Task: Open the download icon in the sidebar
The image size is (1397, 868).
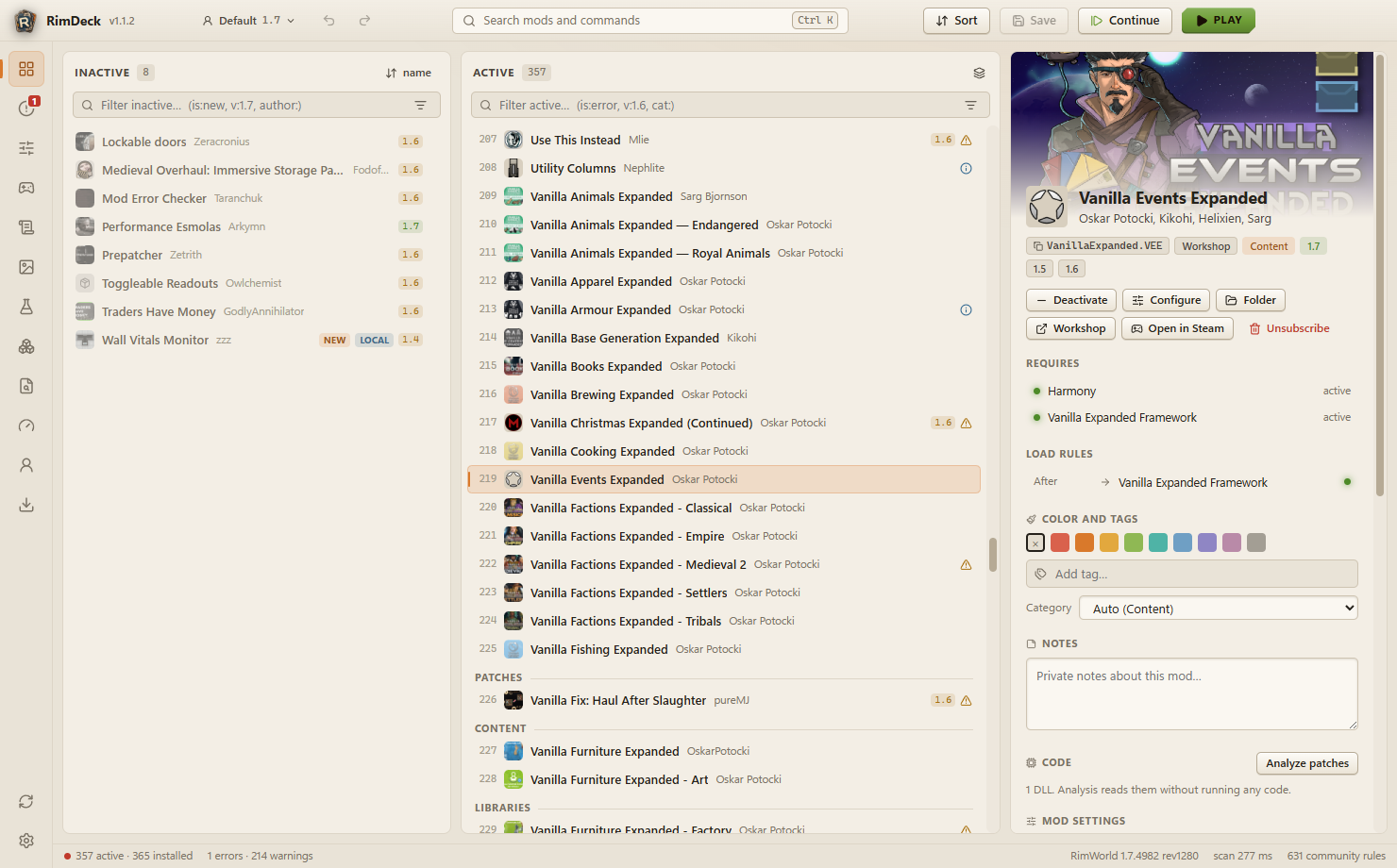Action: tap(26, 505)
